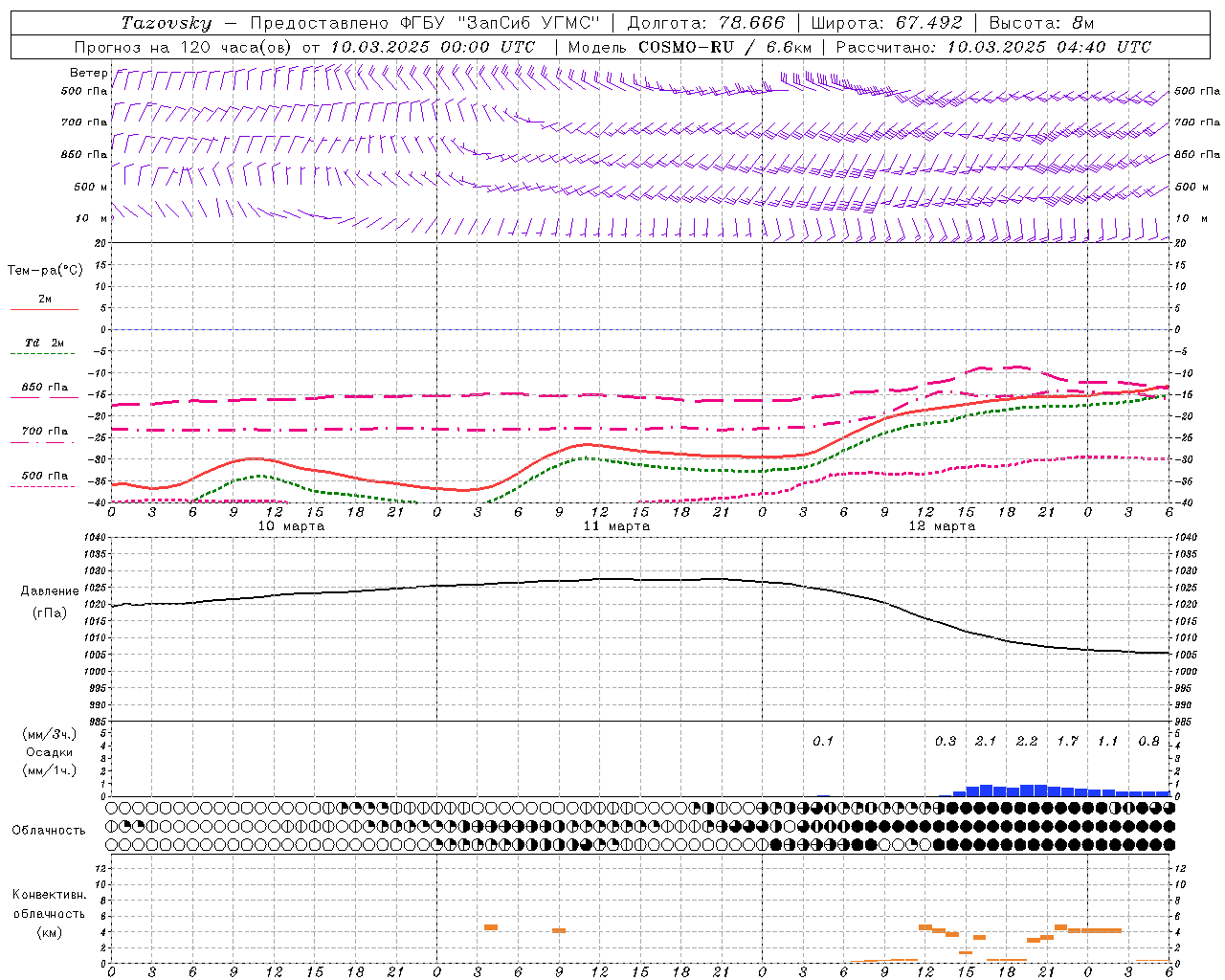Click the 'Конвективн.' convective cloud panel label

pos(49,895)
